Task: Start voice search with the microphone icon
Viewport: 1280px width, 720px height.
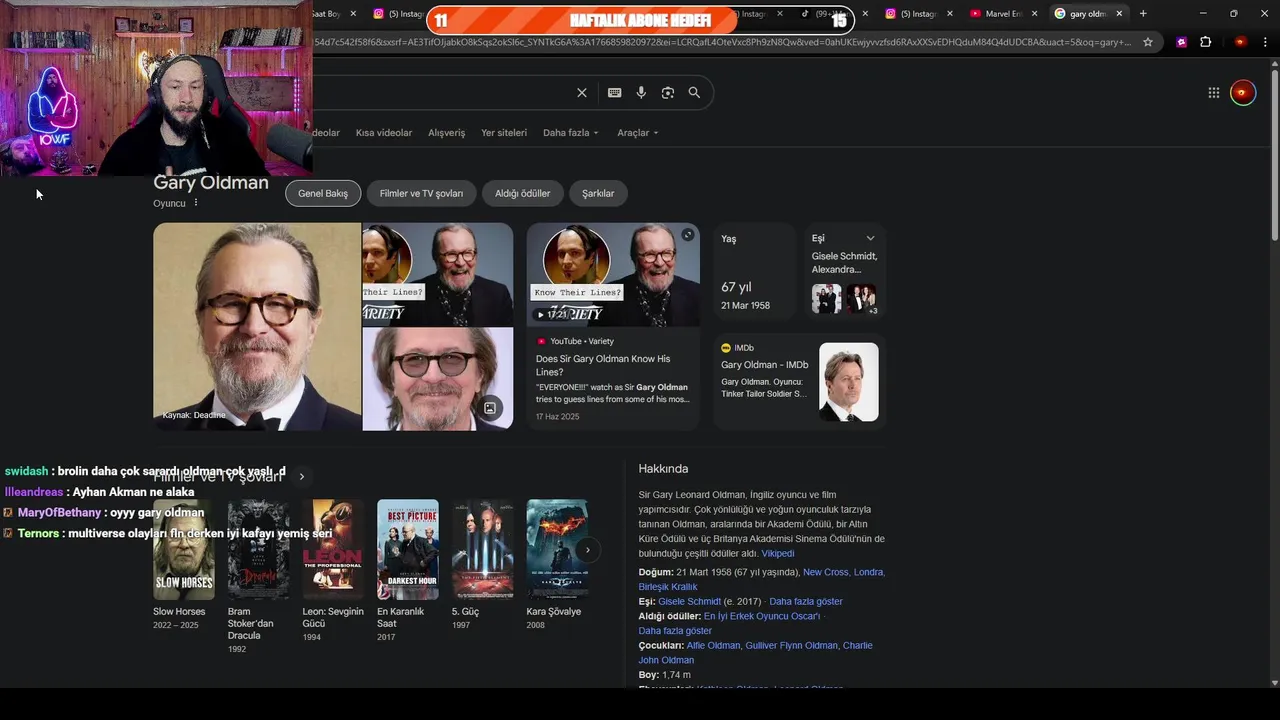Action: 641,93
